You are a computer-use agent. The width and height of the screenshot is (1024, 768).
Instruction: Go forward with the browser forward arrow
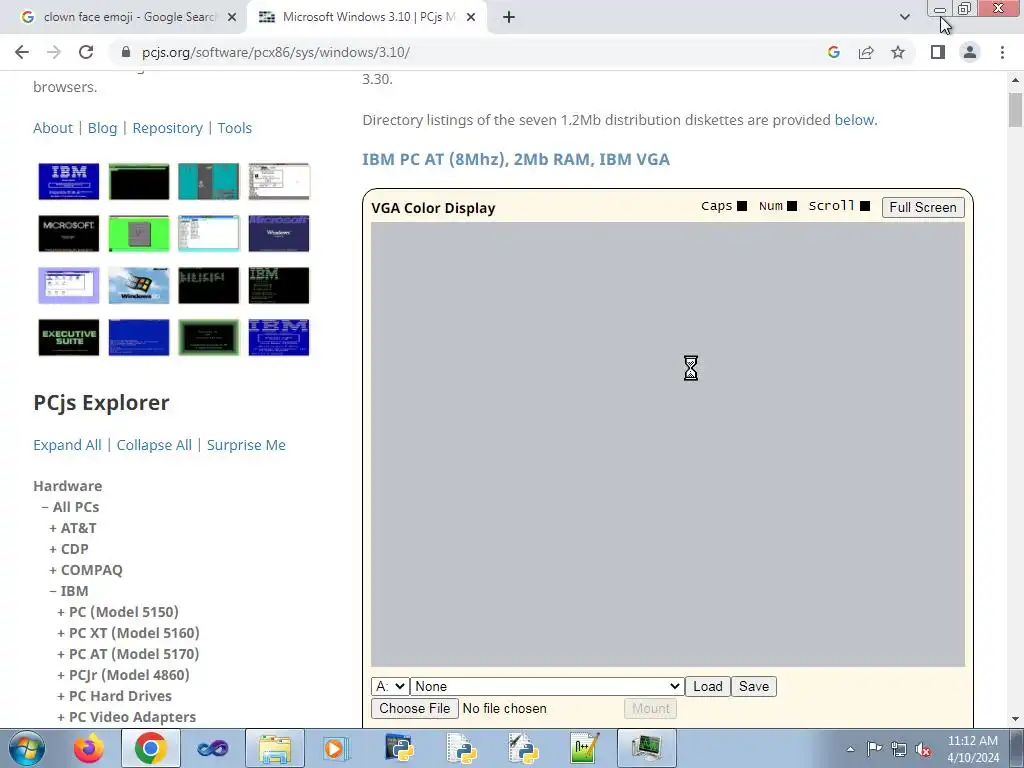[x=54, y=52]
